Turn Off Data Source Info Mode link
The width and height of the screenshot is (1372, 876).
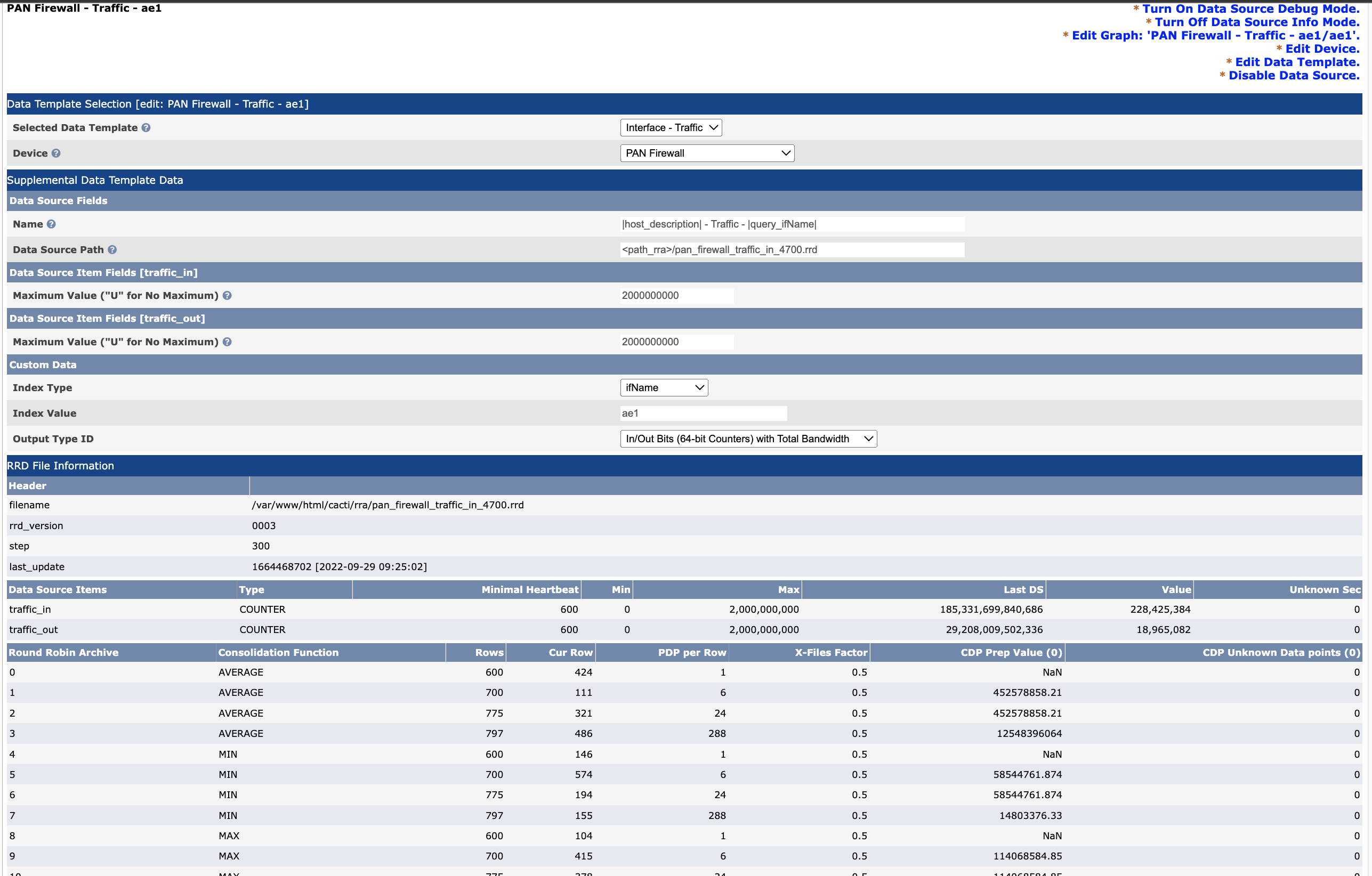tap(1256, 22)
